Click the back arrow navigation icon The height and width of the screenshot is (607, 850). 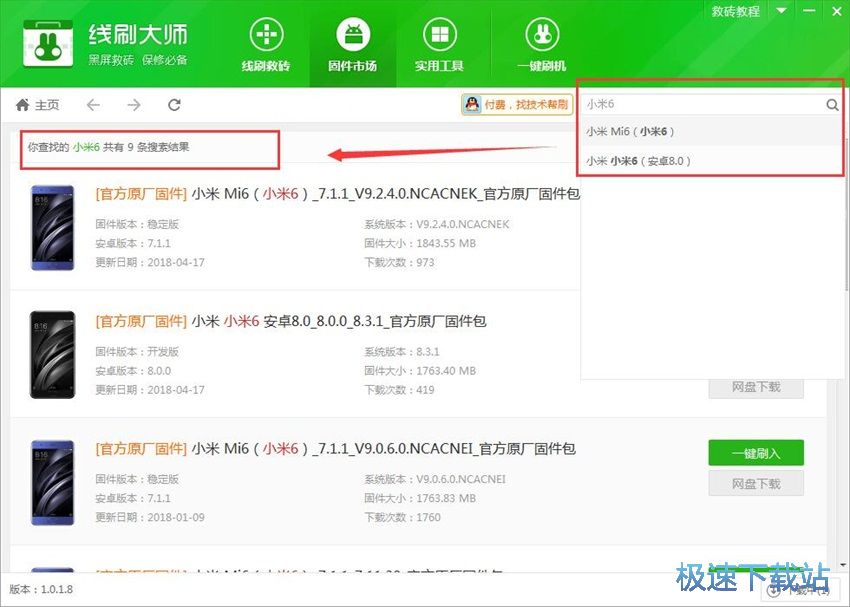click(93, 105)
